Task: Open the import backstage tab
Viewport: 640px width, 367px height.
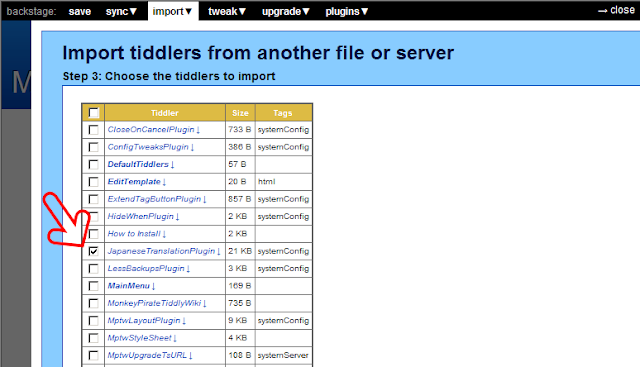Action: pyautogui.click(x=173, y=11)
